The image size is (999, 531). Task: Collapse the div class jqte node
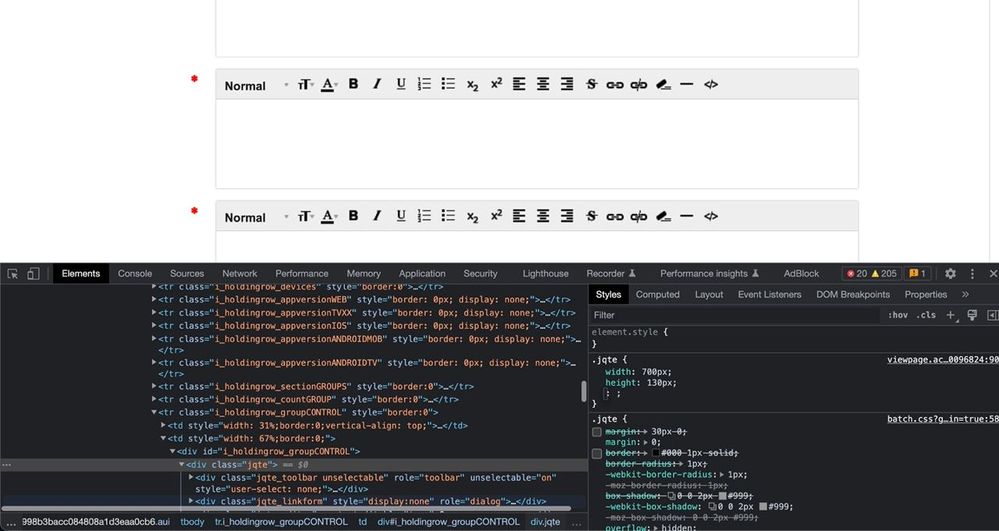[182, 465]
